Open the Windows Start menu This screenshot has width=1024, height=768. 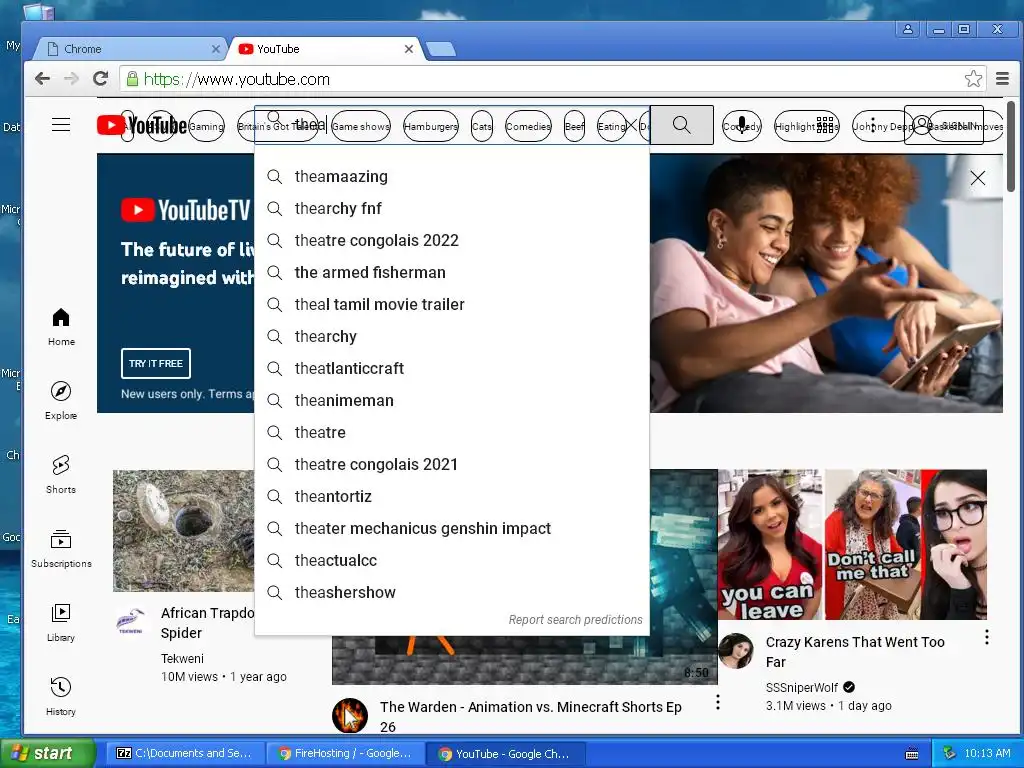(47, 753)
